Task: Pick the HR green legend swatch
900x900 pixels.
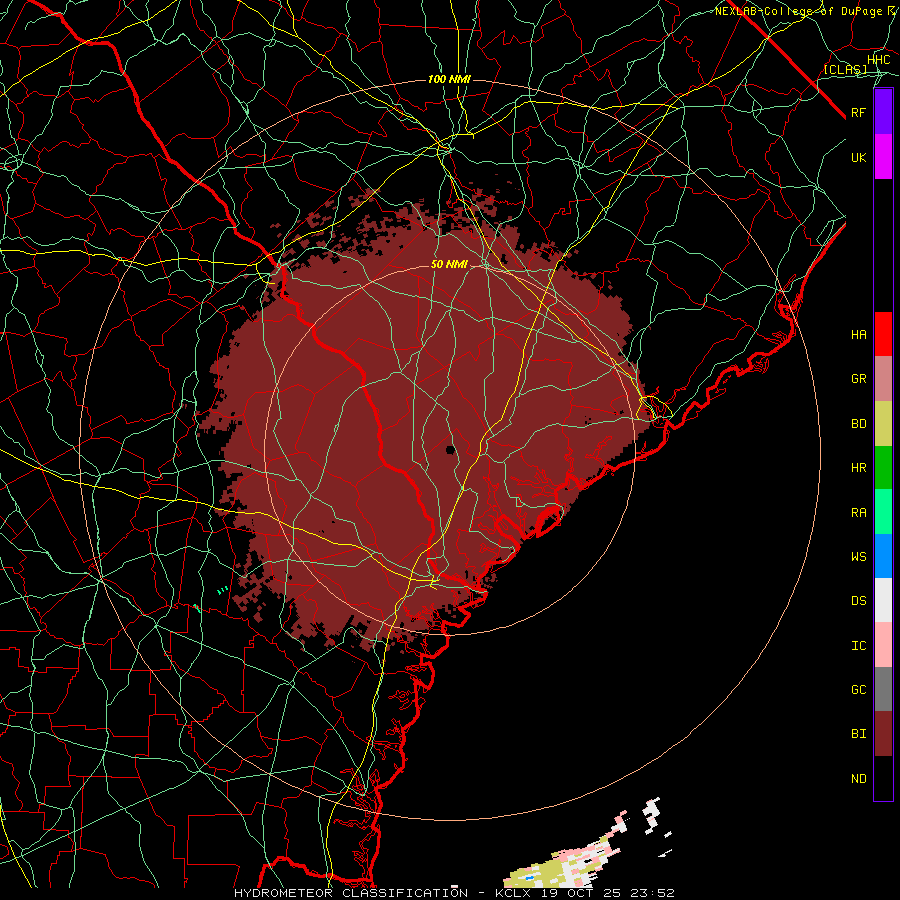Action: coord(883,468)
